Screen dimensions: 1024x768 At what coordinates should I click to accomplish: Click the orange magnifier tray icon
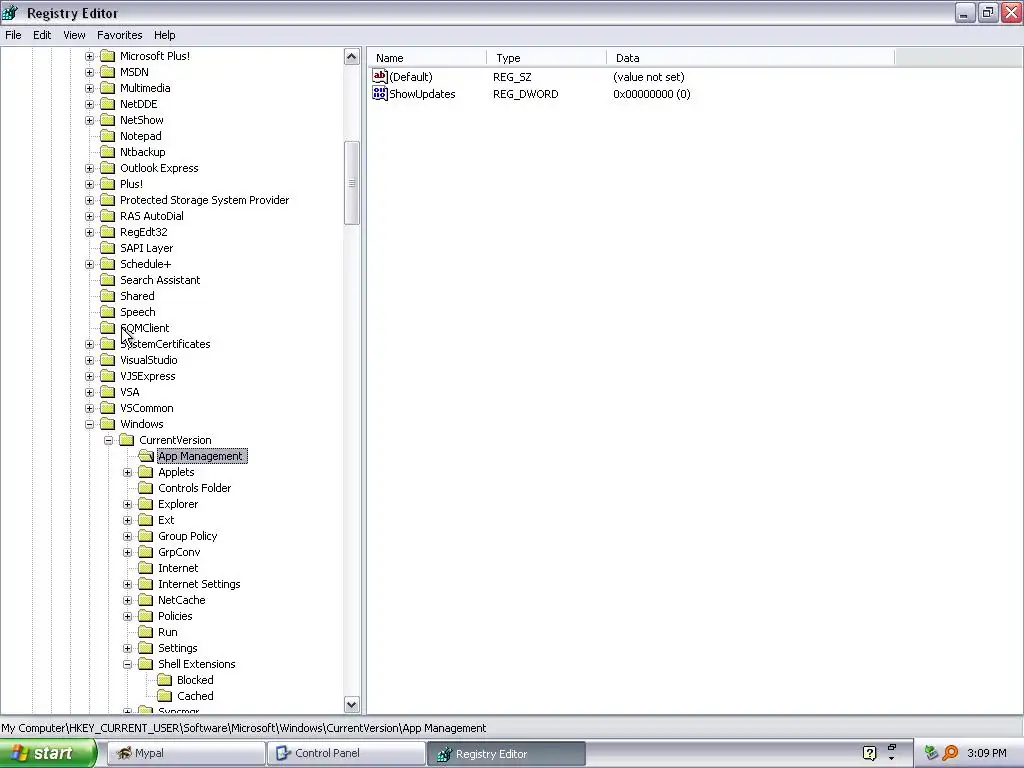950,753
